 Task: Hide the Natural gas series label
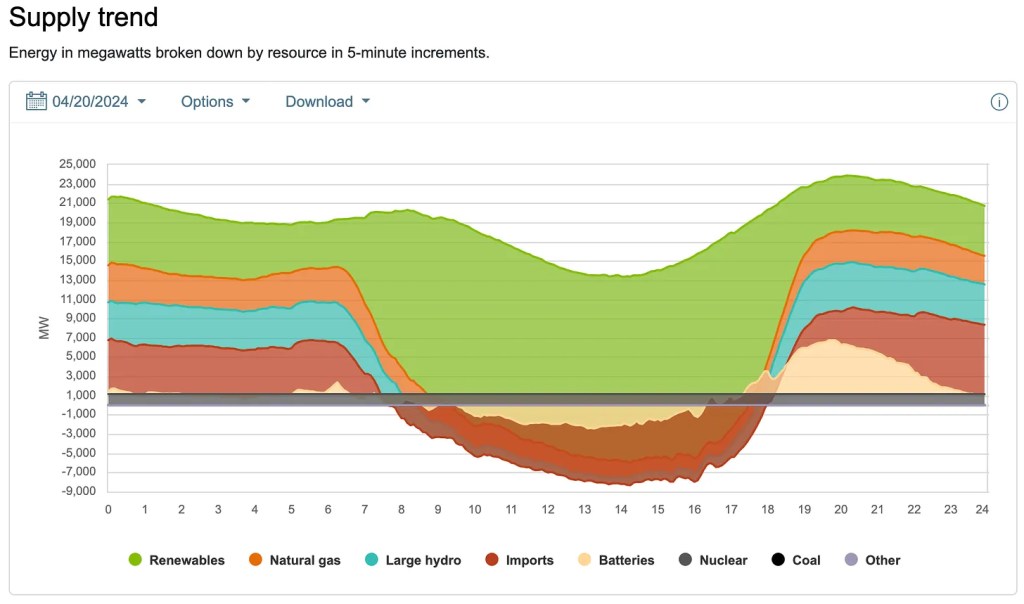click(x=306, y=560)
